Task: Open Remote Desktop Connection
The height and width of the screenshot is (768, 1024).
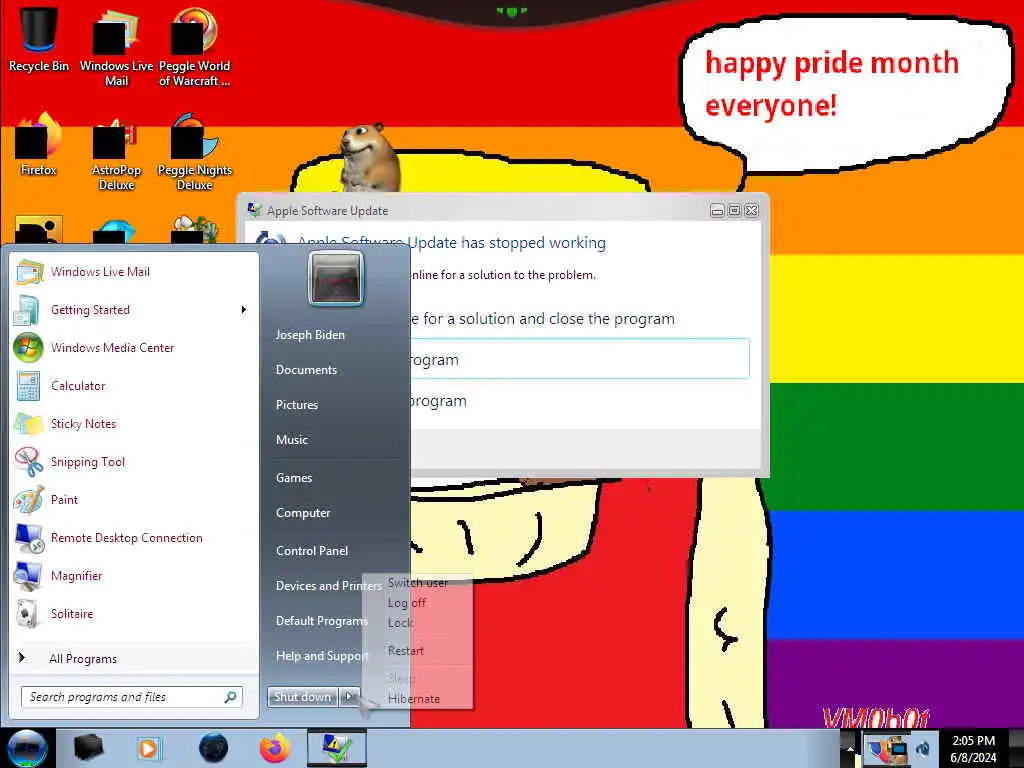Action: pos(134,537)
